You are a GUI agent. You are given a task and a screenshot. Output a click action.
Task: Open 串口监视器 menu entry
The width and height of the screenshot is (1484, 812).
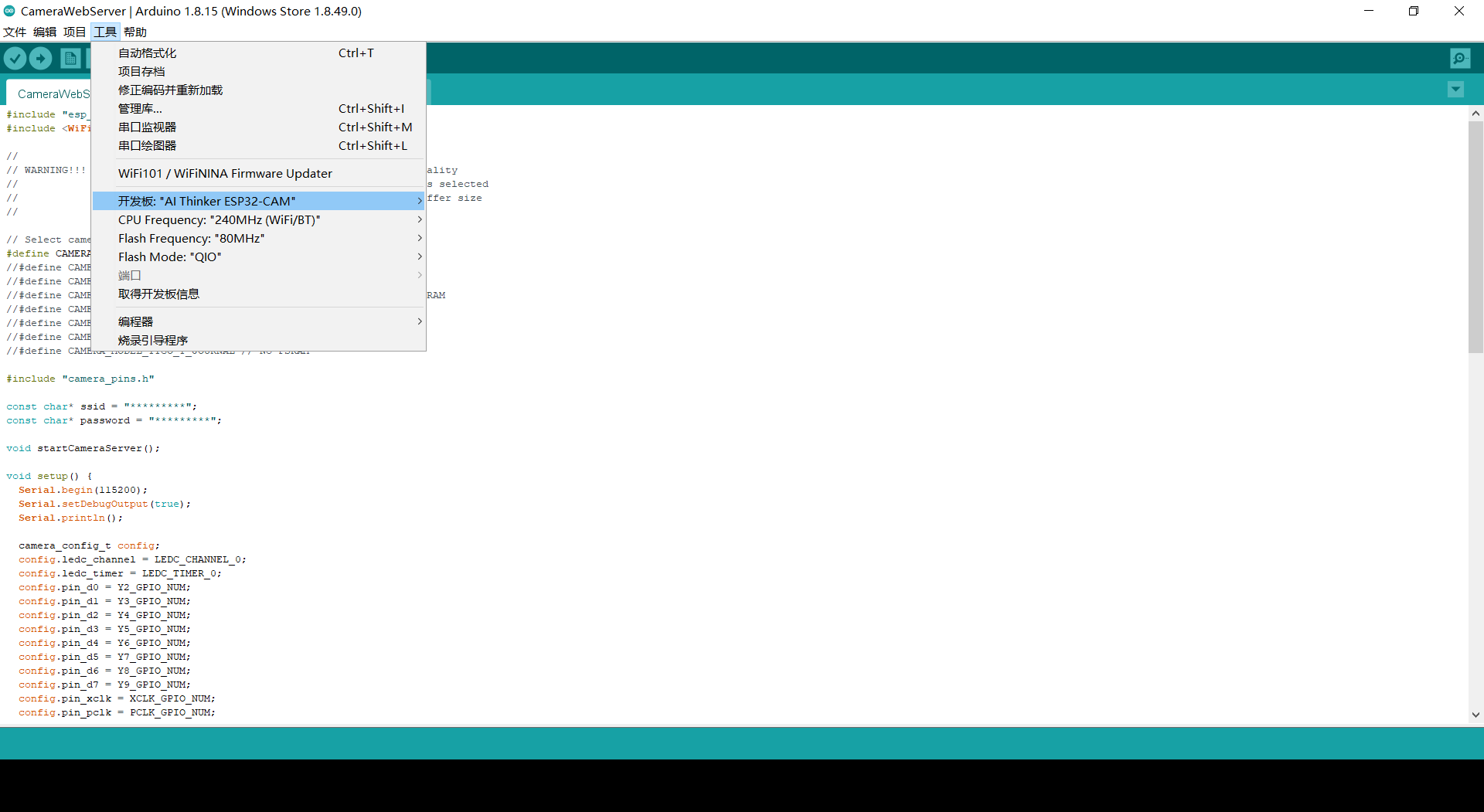tap(259, 127)
